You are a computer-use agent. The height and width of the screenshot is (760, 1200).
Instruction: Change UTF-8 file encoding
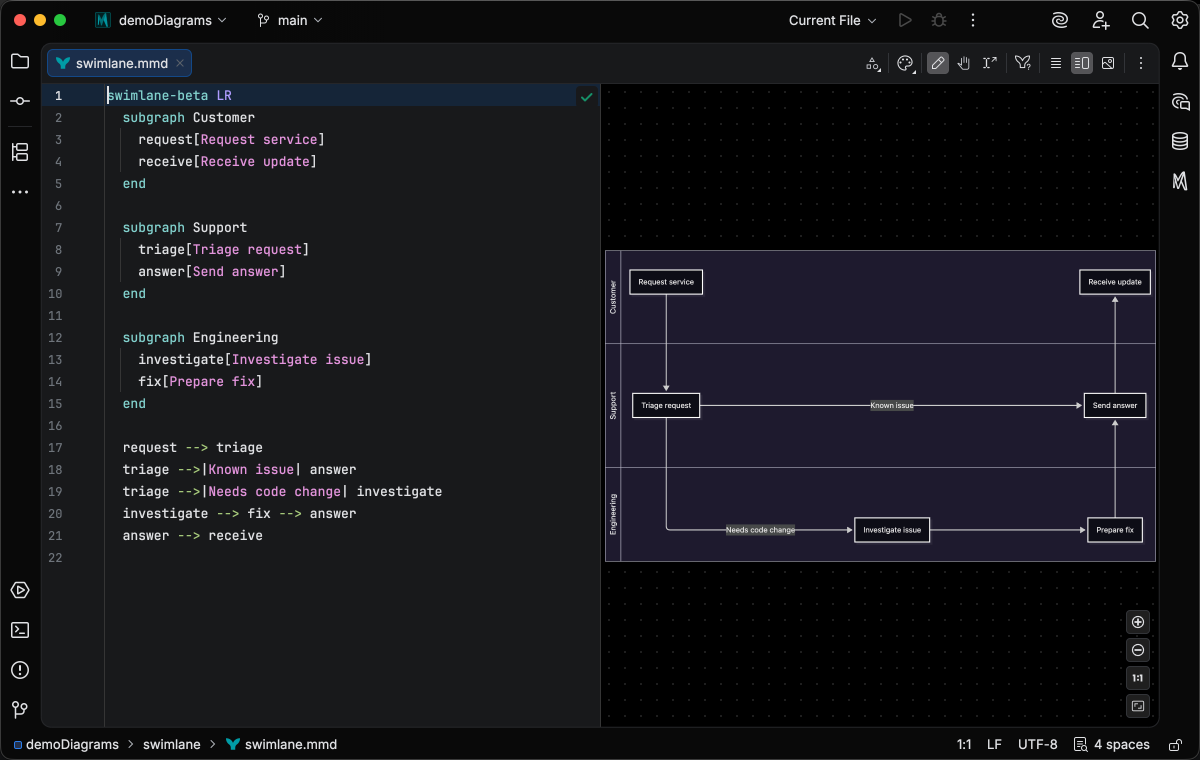tap(1037, 744)
